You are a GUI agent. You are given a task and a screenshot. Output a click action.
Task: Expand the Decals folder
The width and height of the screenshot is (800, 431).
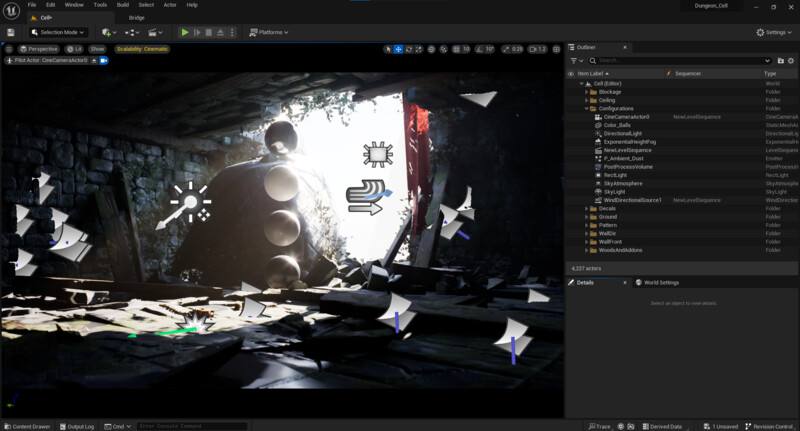[x=586, y=209]
